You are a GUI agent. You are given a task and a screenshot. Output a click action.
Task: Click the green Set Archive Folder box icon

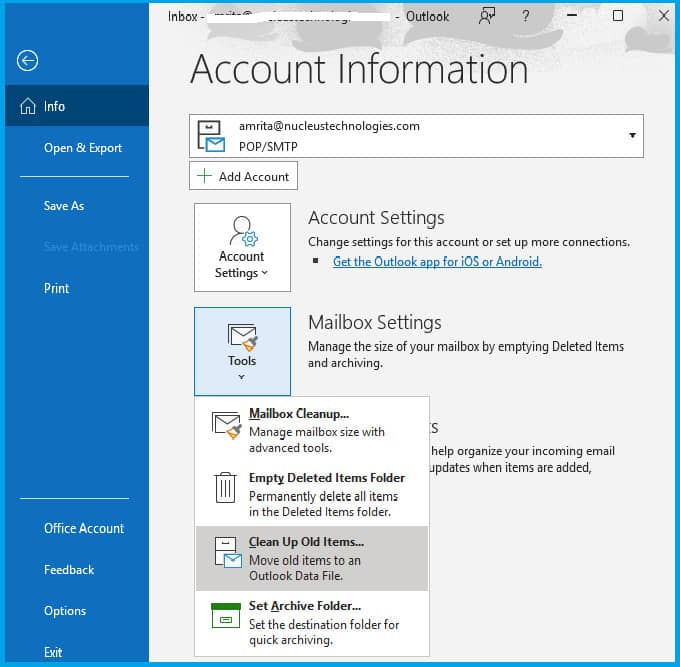226,615
